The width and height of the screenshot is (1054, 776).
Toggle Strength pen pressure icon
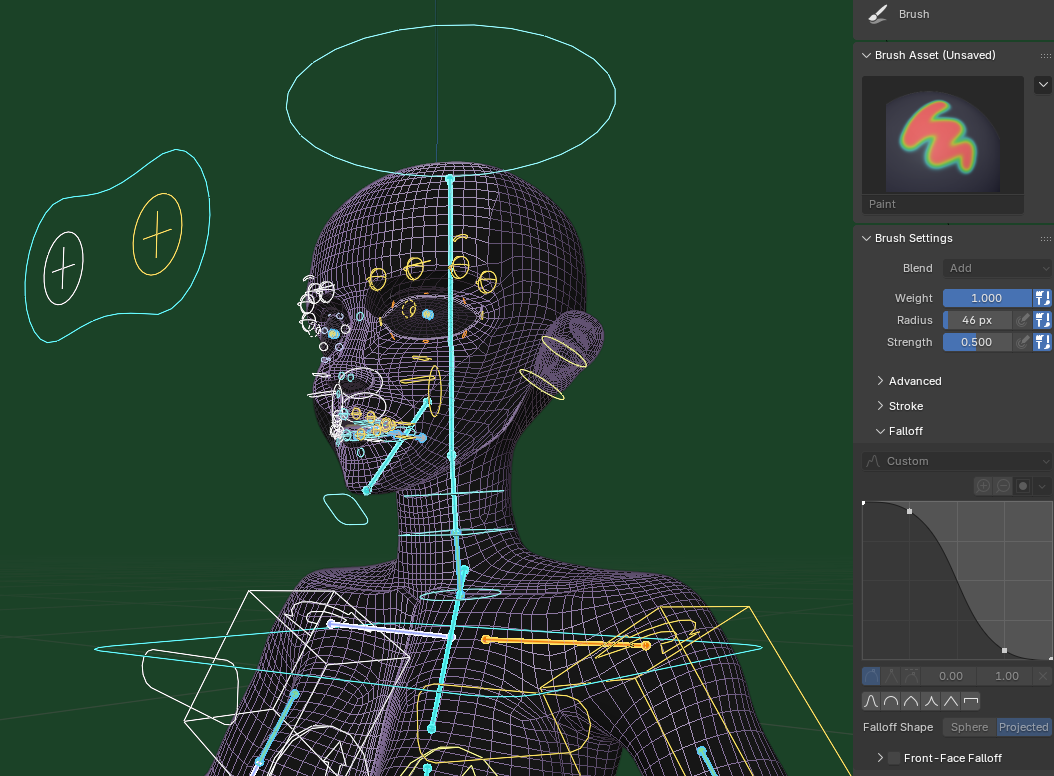coord(1022,342)
